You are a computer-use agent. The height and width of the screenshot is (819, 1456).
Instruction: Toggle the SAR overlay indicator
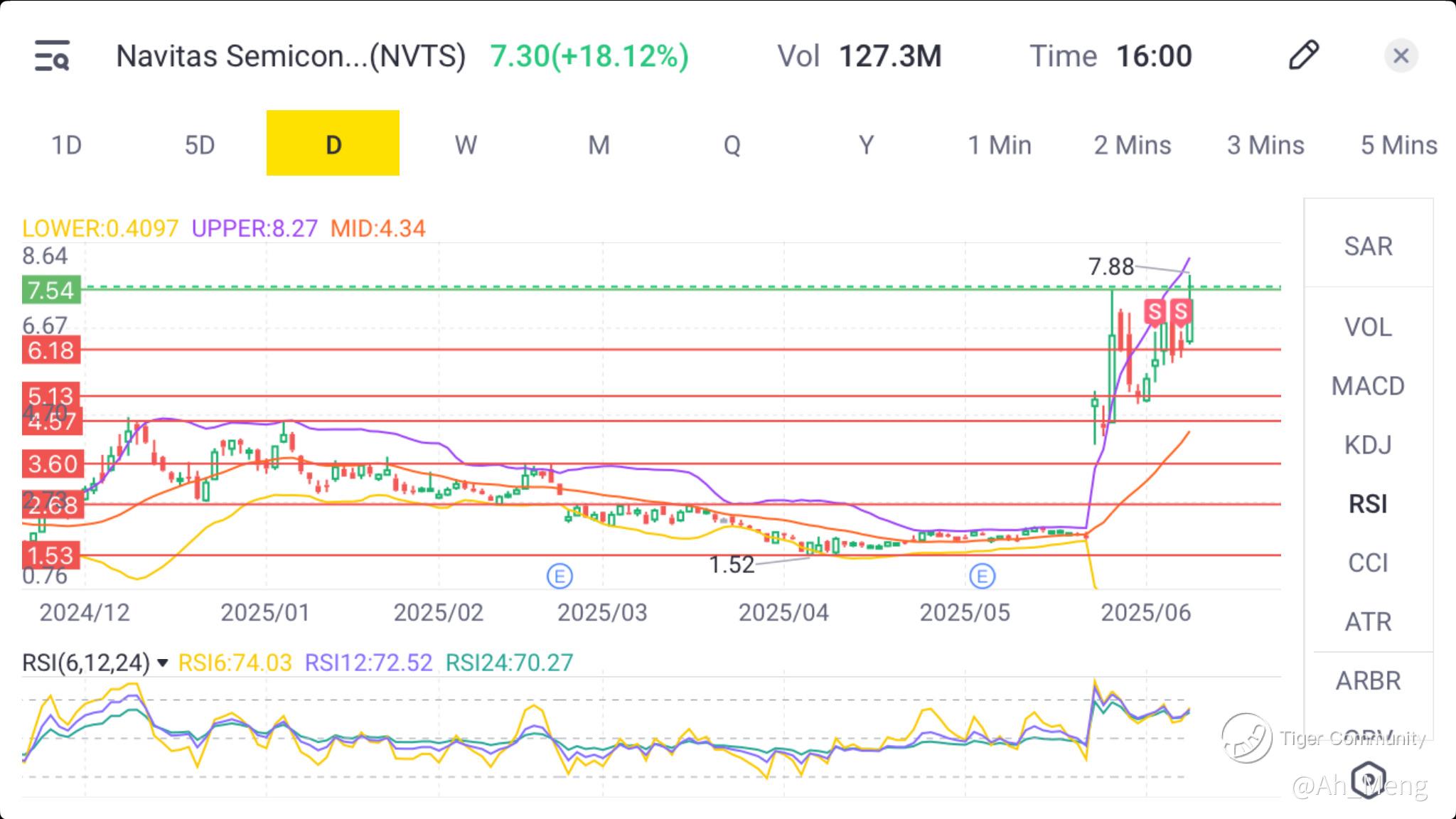pos(1368,246)
